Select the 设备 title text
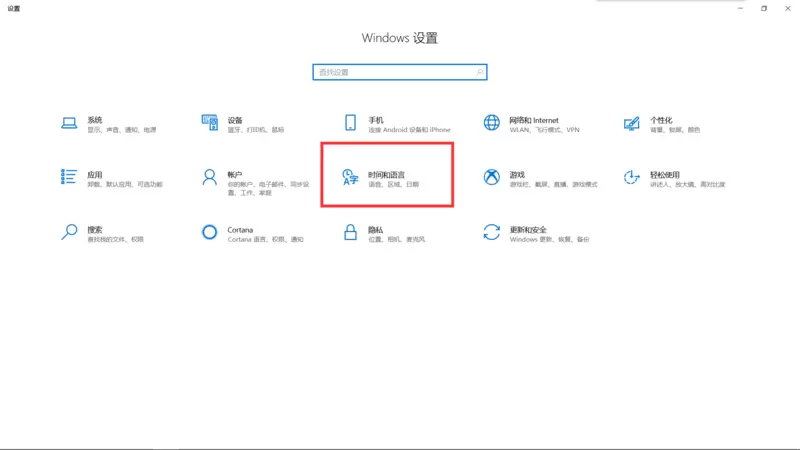This screenshot has height=450, width=800. pyautogui.click(x=235, y=120)
